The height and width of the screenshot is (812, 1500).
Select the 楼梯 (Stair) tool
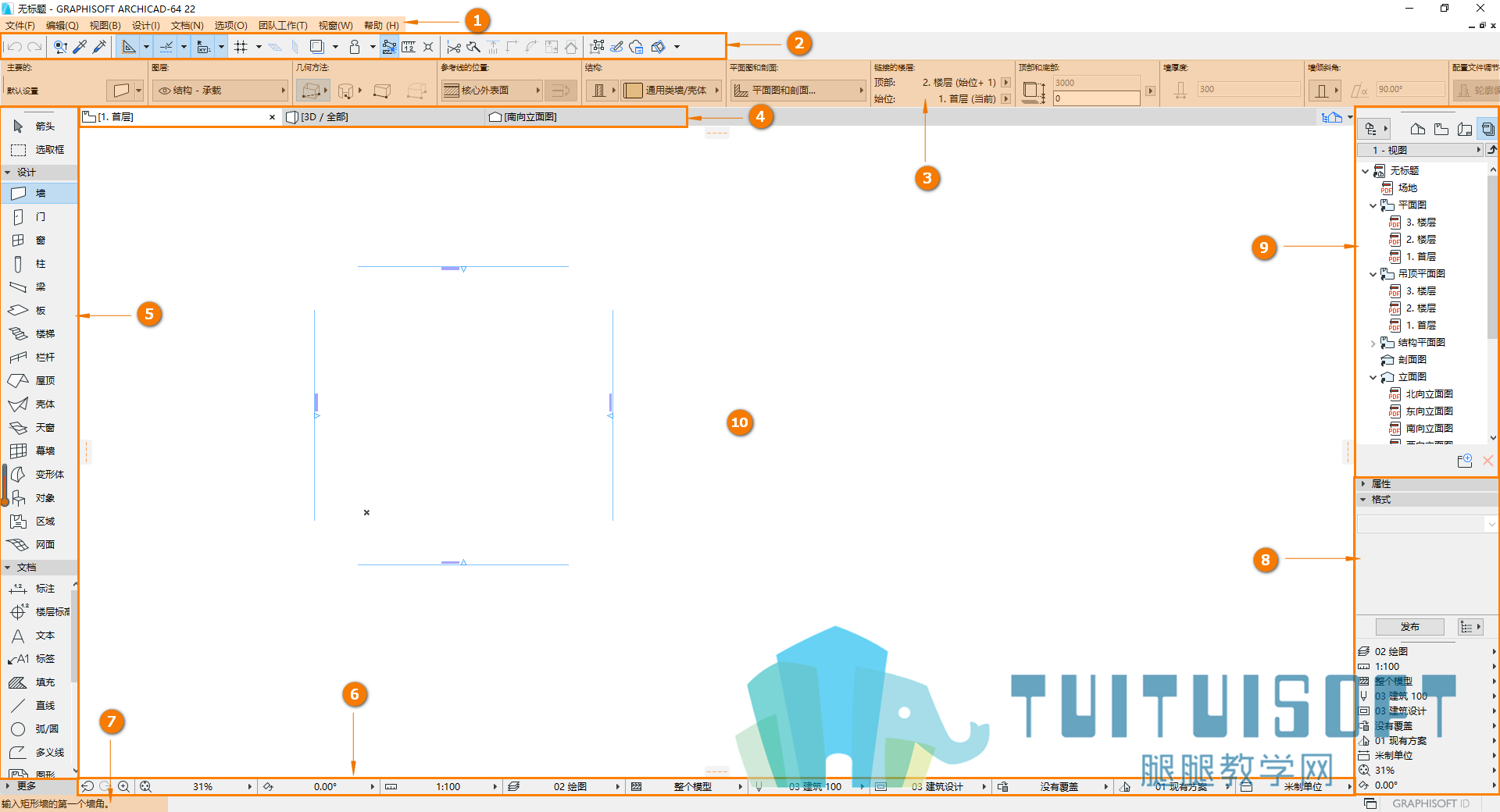39,333
